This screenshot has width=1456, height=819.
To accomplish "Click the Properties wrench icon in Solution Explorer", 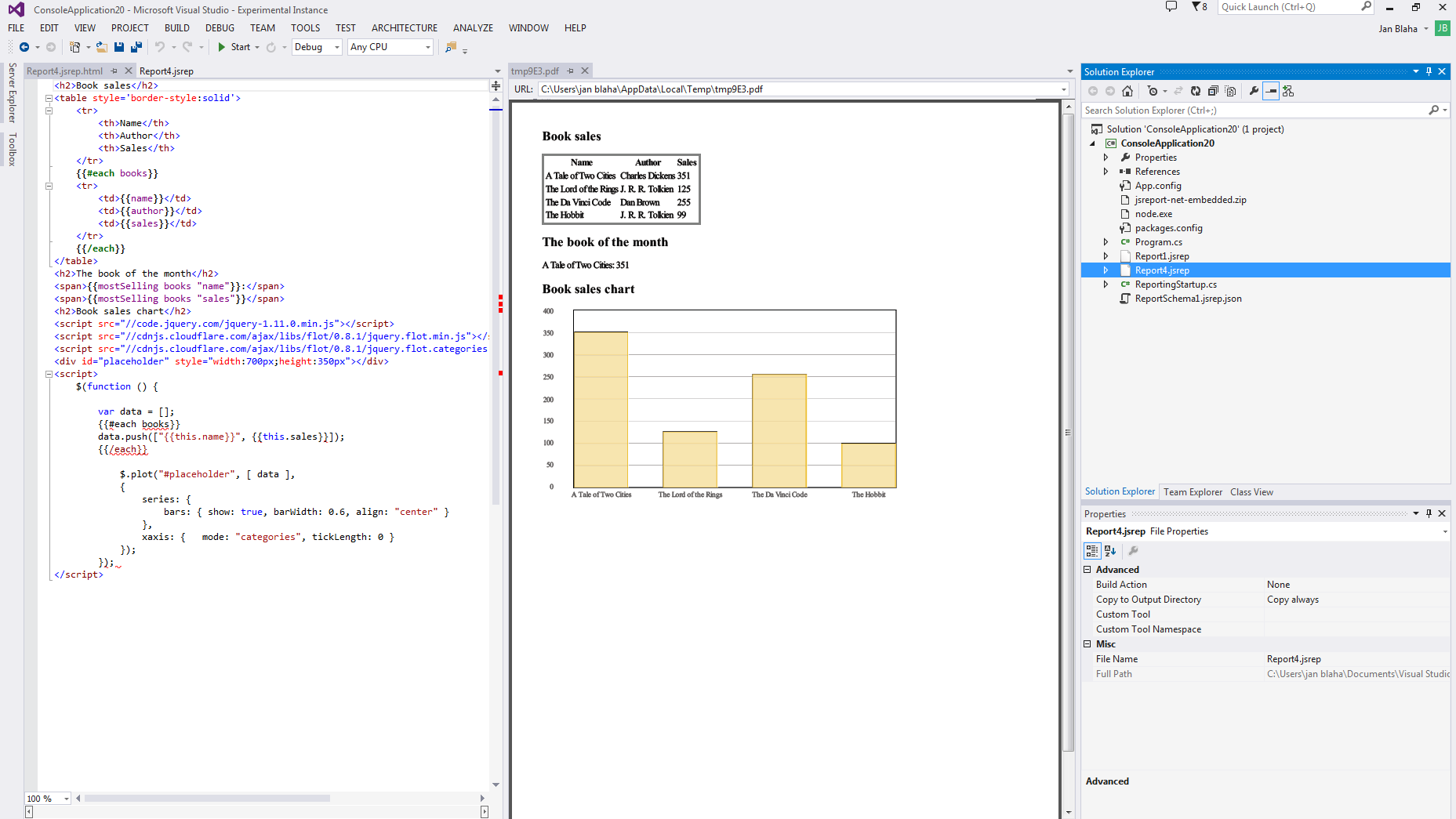I will tap(1254, 91).
